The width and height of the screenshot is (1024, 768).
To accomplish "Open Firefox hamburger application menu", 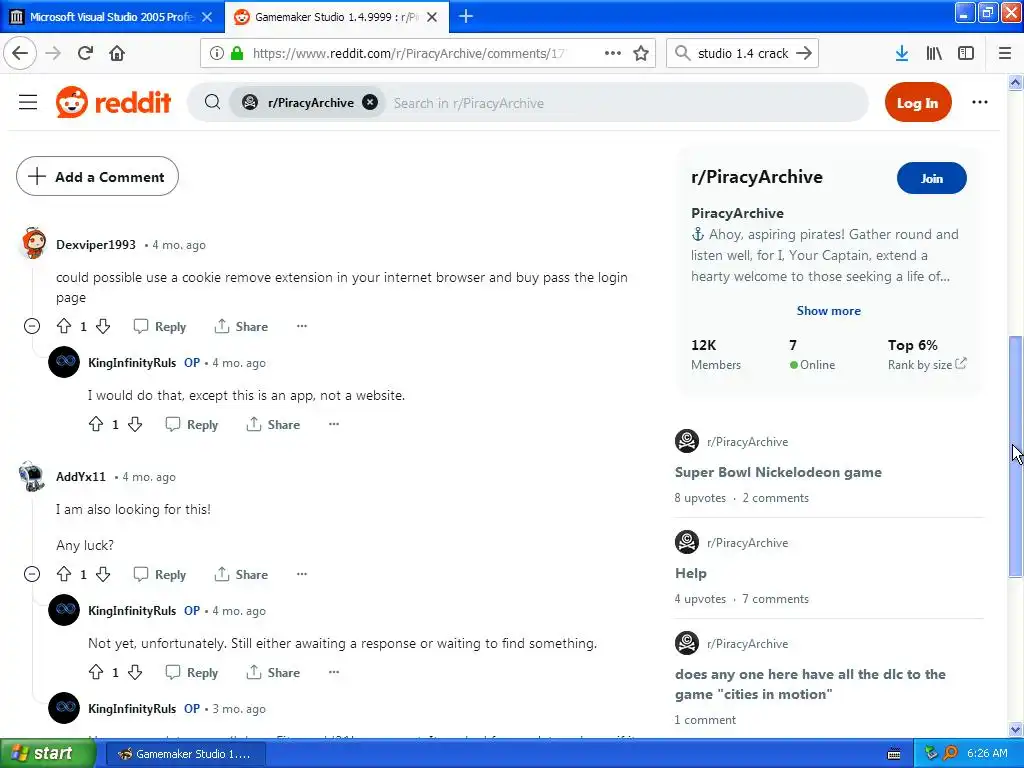I will [1005, 53].
